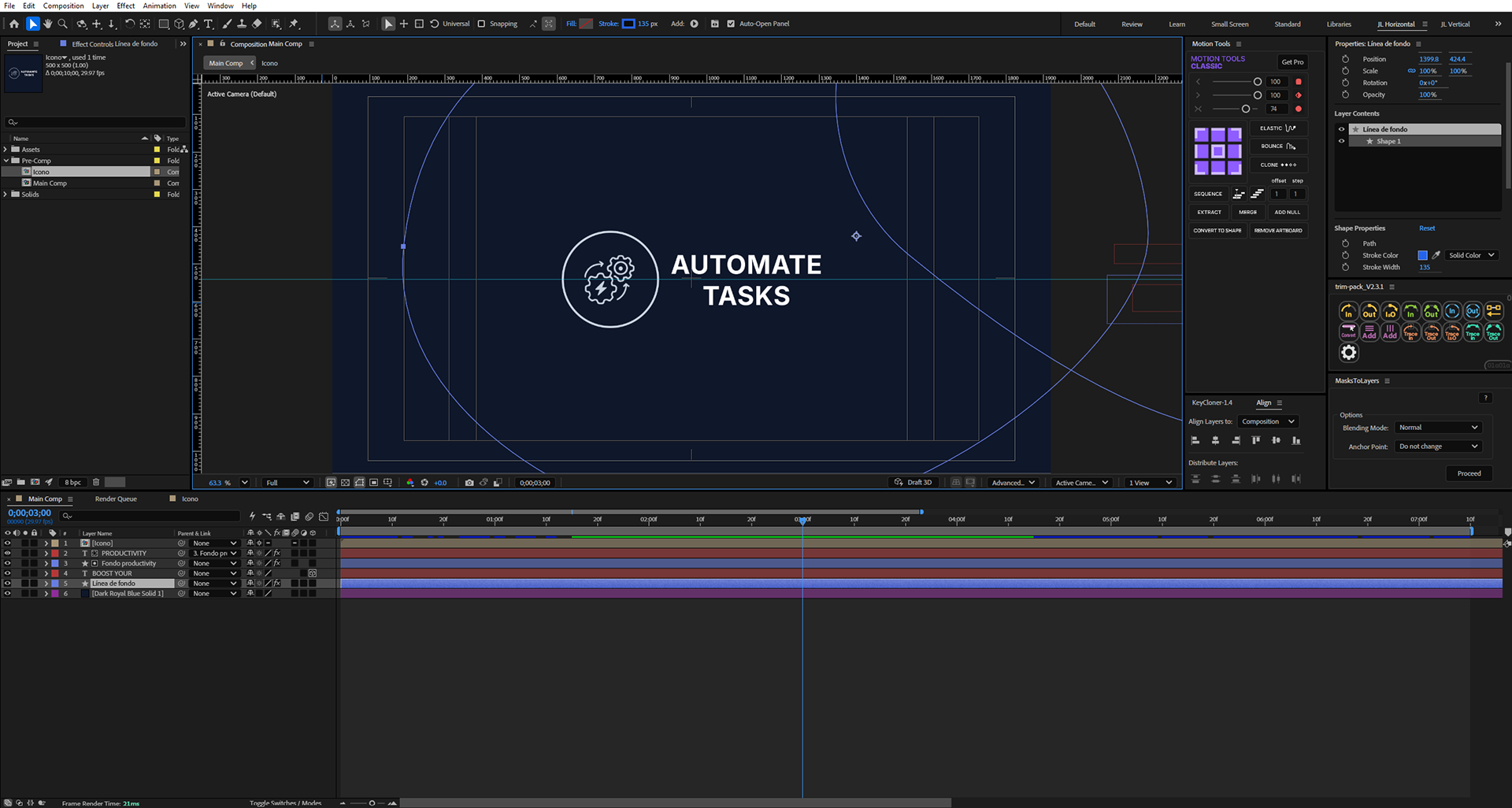Click the Draft 3D button
Screen dimensions: 1512x808
[913, 483]
